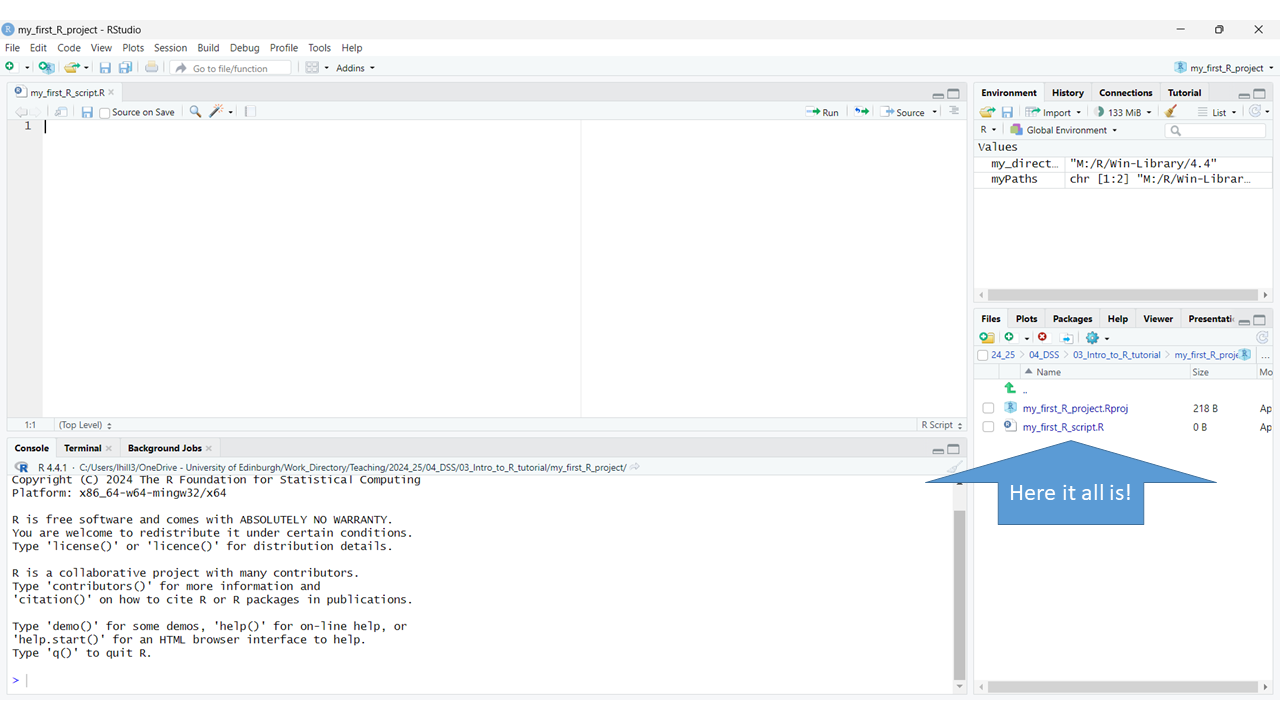
Task: Expand Source button options arrow
Action: (935, 112)
